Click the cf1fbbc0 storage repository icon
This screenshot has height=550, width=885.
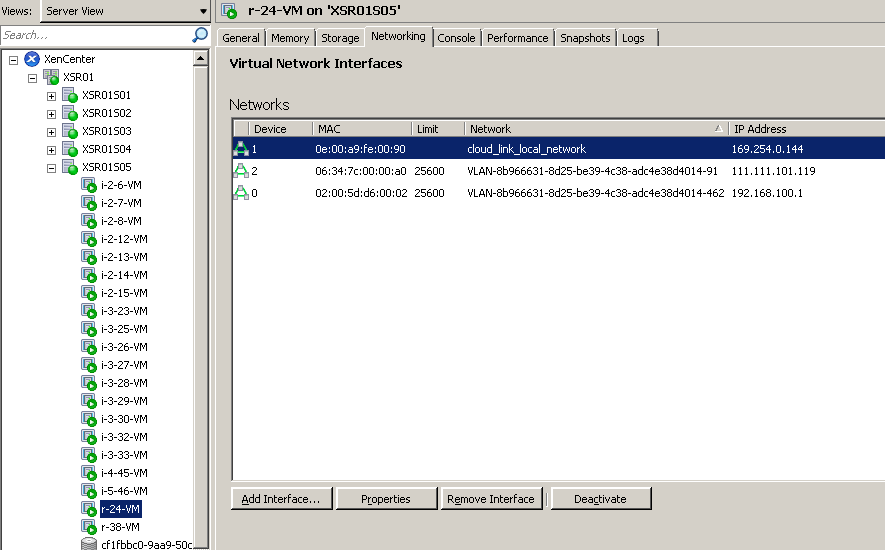(88, 545)
